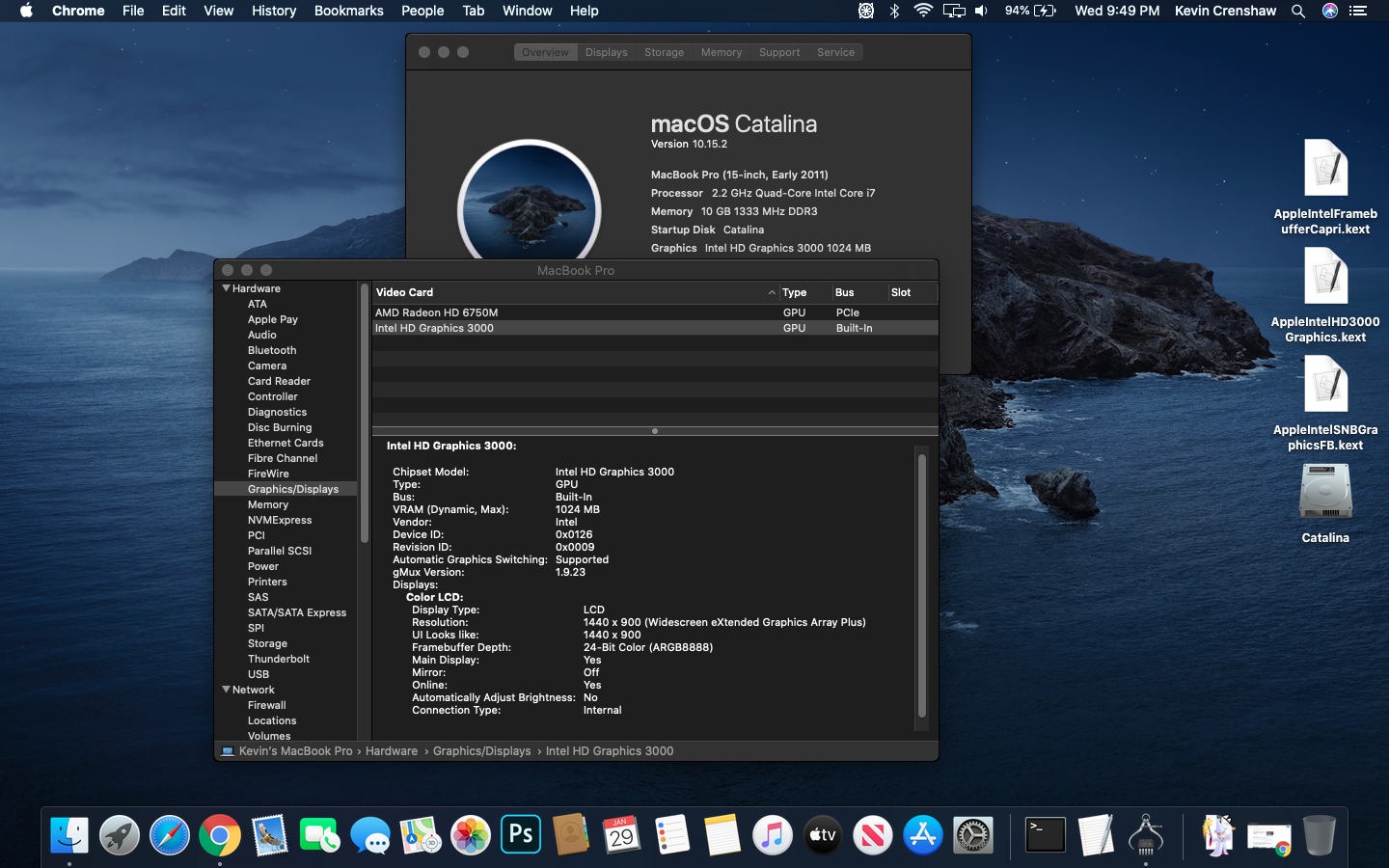Select Overview tab in About This Mac

coord(545,52)
